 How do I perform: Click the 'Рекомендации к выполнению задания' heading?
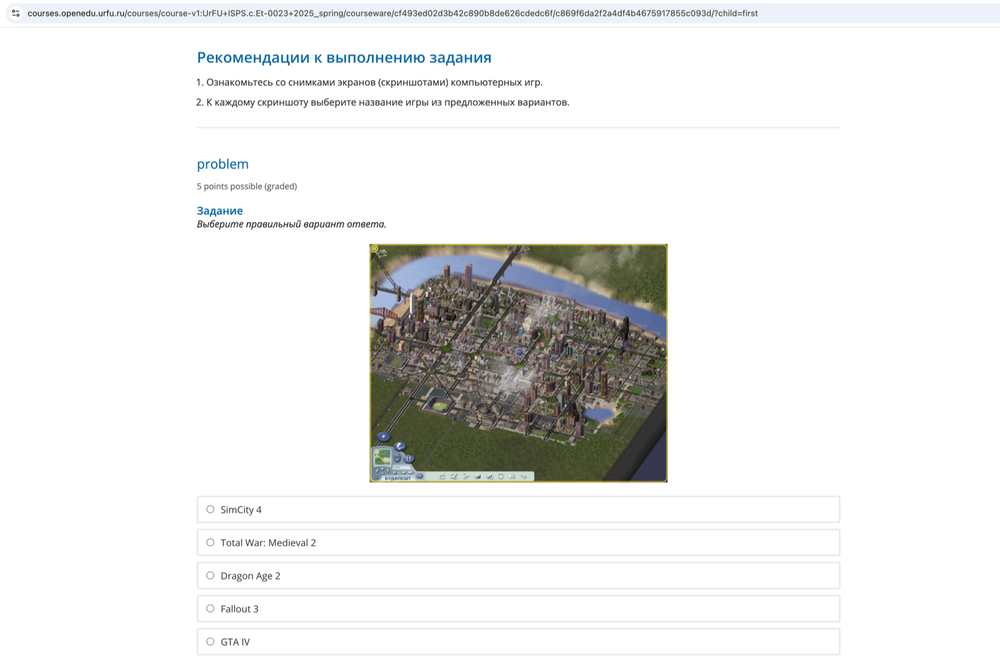[344, 57]
